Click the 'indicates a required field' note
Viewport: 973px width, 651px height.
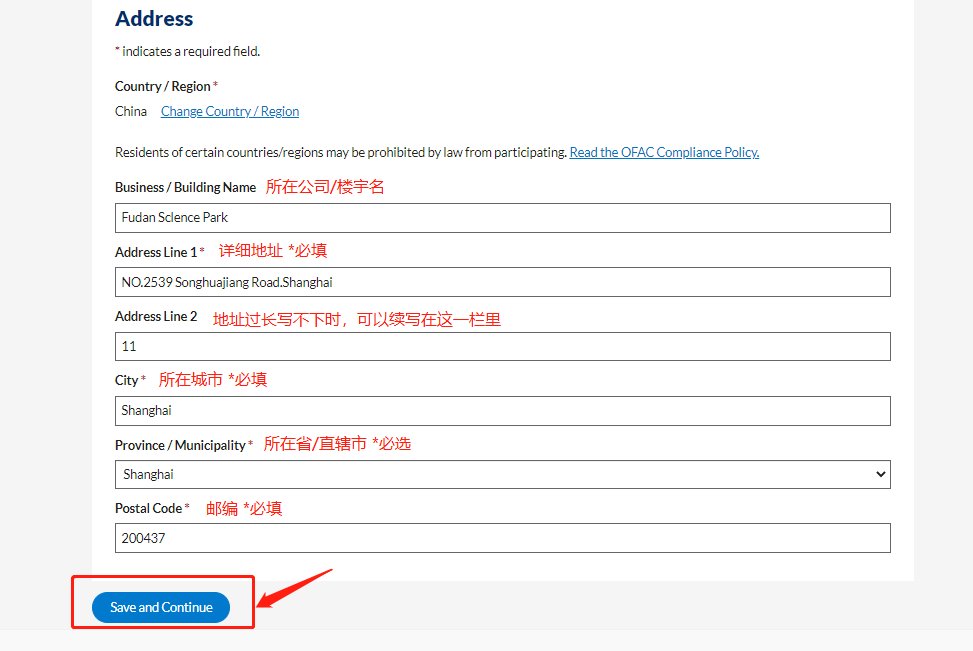click(187, 52)
